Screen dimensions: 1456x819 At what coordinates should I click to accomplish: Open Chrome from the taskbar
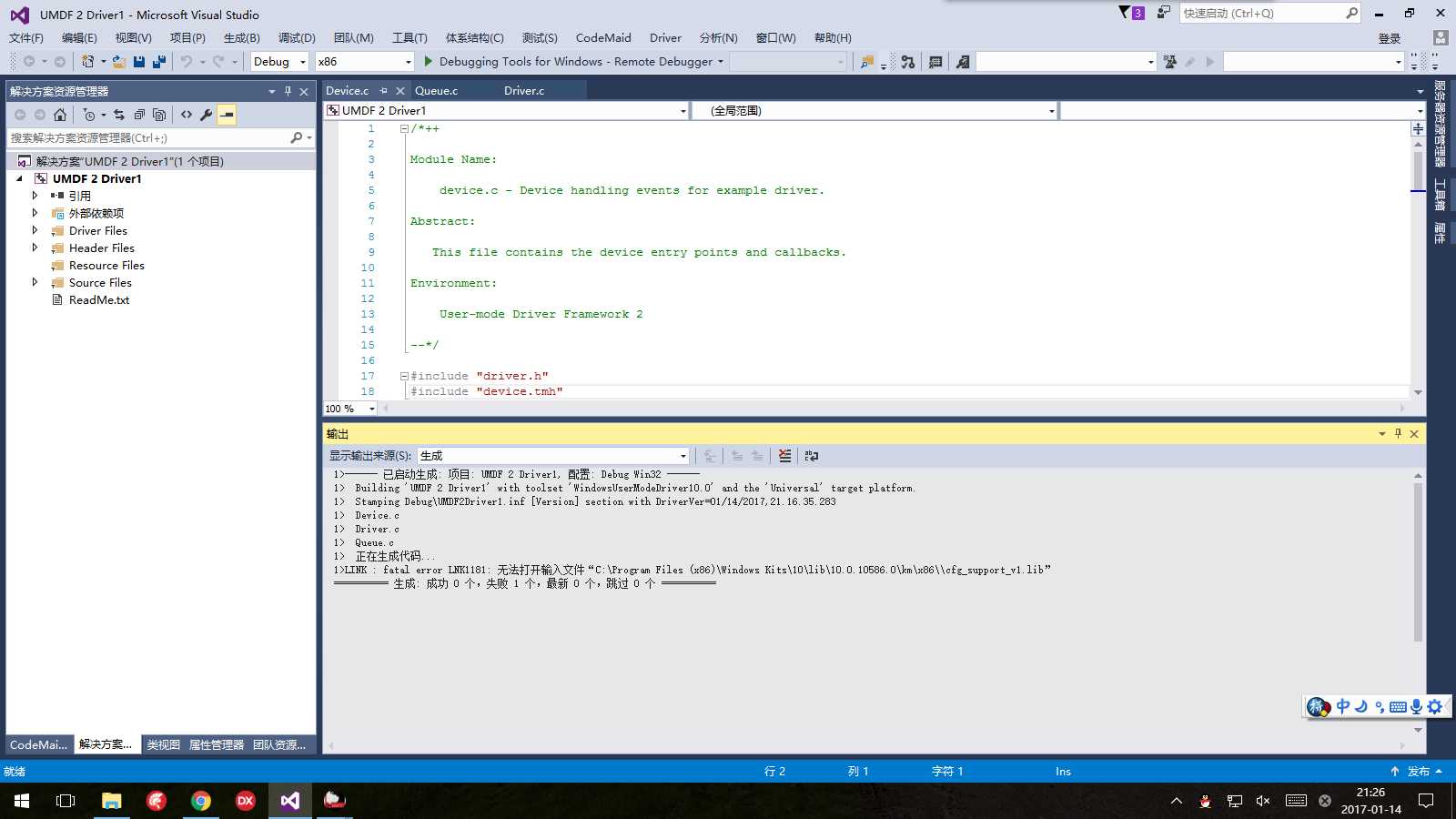pos(201,801)
